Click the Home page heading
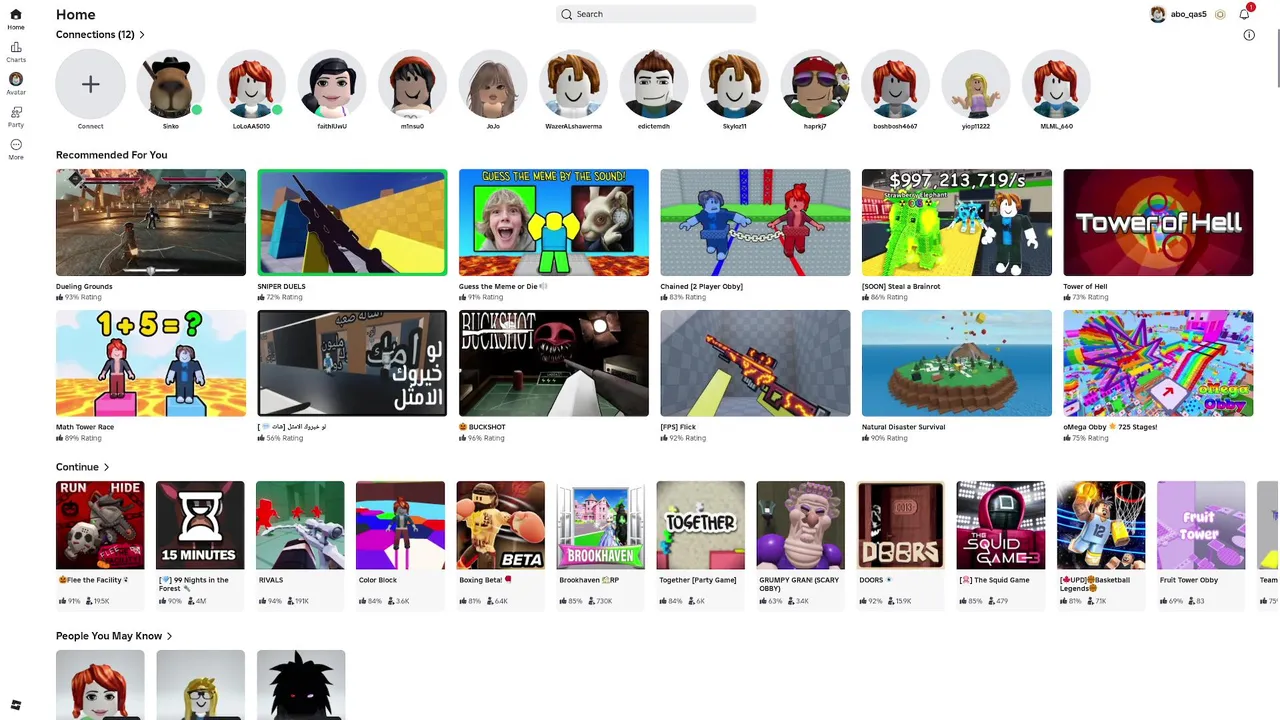Screen dimensions: 1280x720 [x=76, y=14]
